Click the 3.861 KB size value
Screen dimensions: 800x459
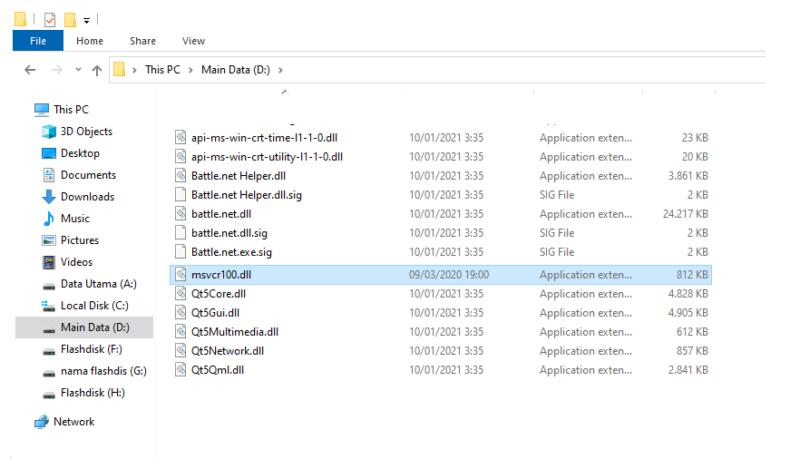(688, 175)
